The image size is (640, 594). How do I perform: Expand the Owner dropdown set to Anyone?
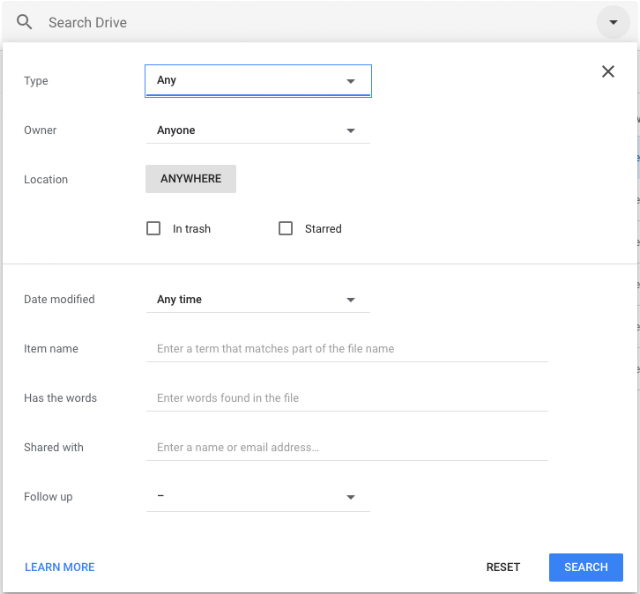tap(258, 130)
